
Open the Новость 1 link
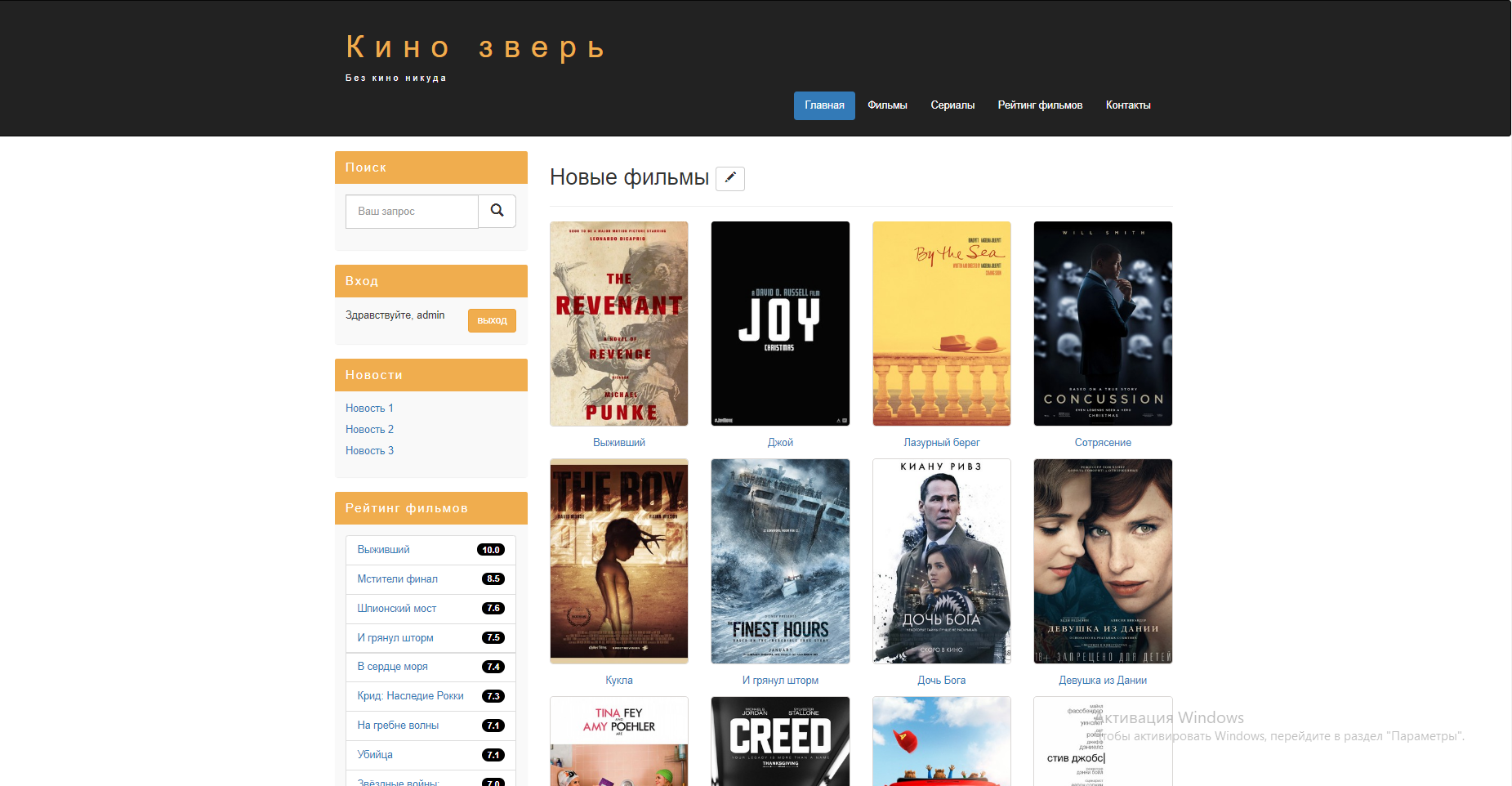tap(369, 408)
